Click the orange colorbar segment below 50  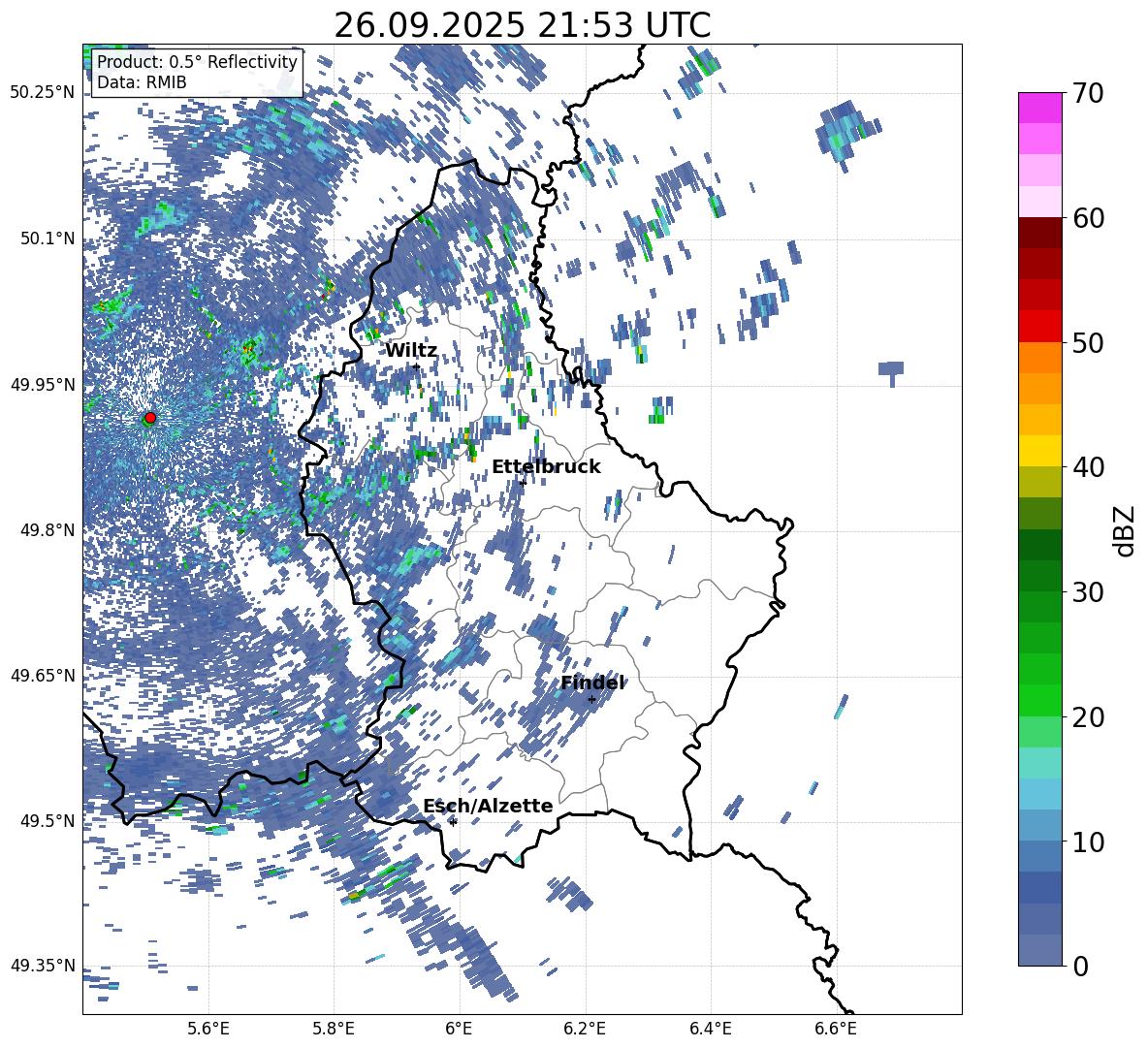coord(1039,358)
